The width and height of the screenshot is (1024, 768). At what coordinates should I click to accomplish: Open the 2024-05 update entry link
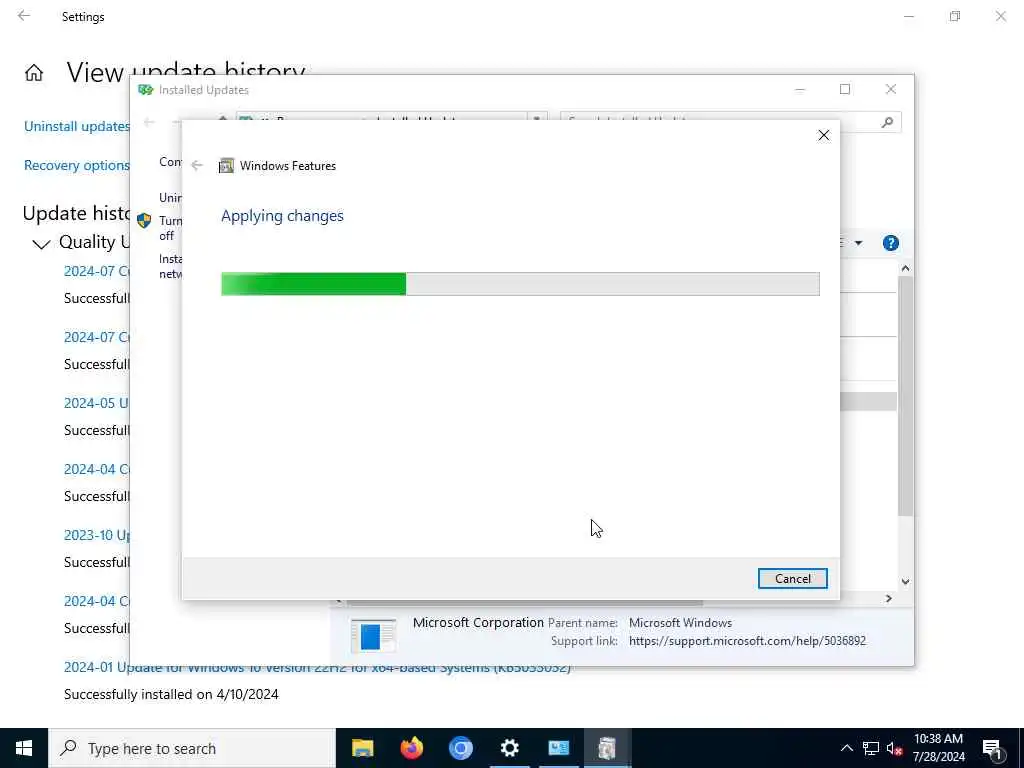click(96, 404)
